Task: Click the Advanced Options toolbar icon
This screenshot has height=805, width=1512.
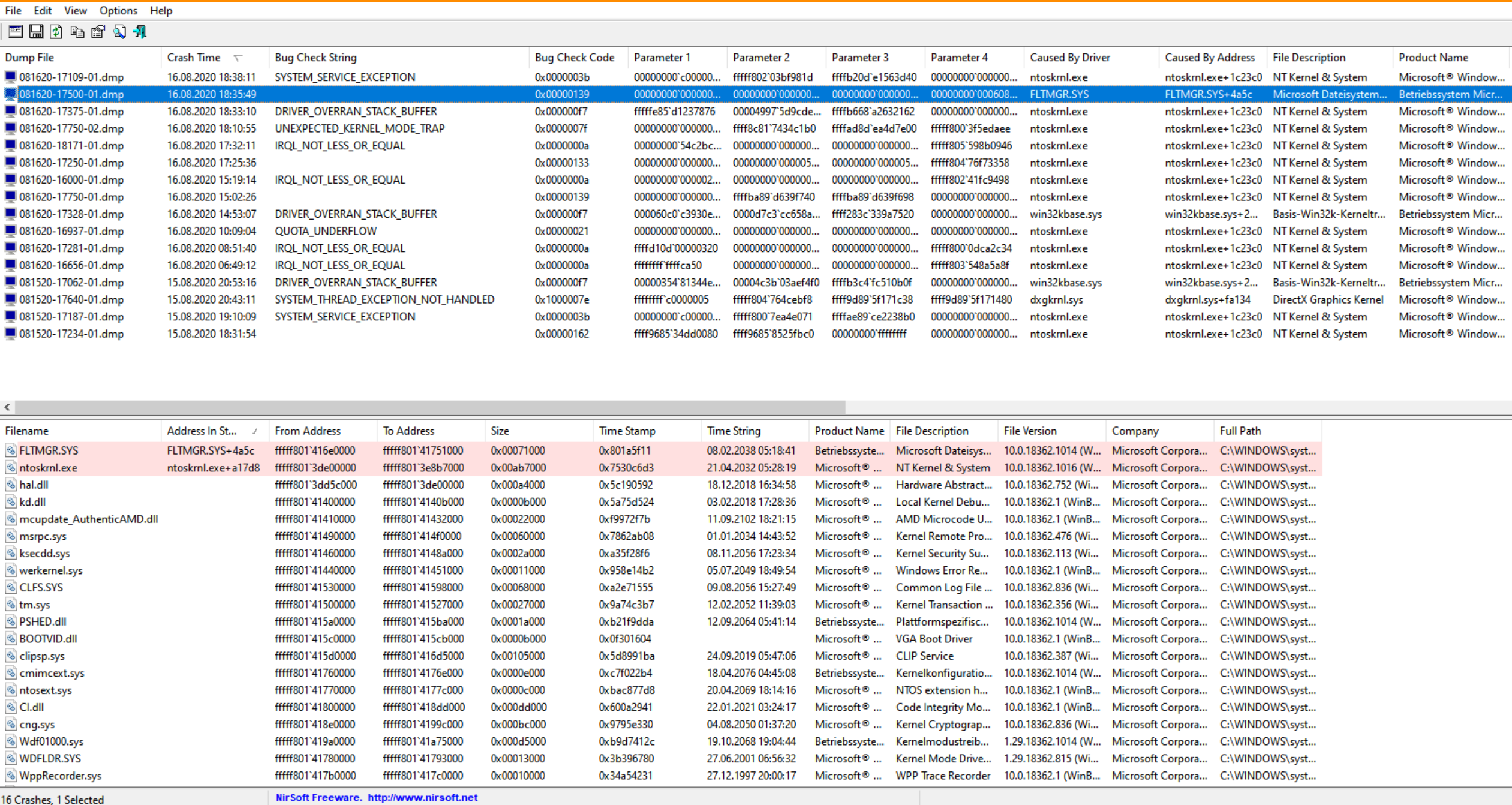Action: (x=16, y=32)
